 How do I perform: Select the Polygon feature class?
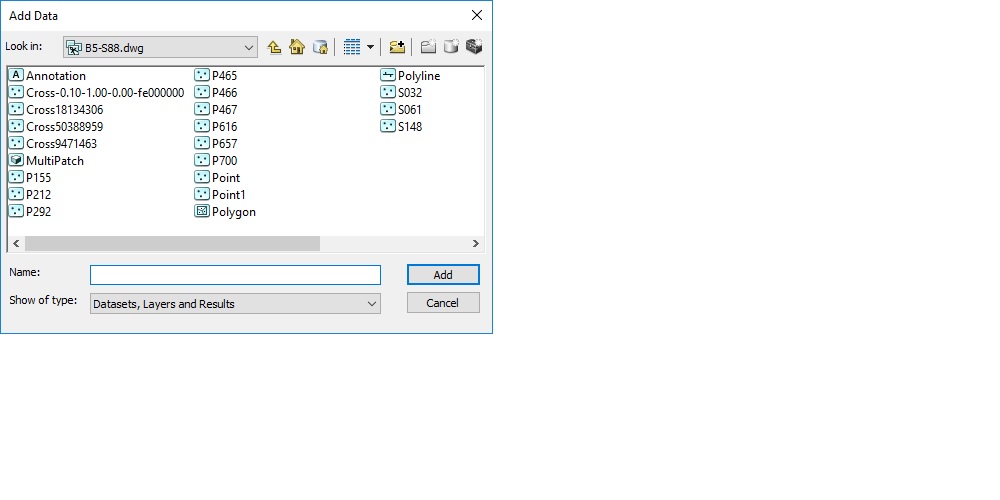pos(226,212)
